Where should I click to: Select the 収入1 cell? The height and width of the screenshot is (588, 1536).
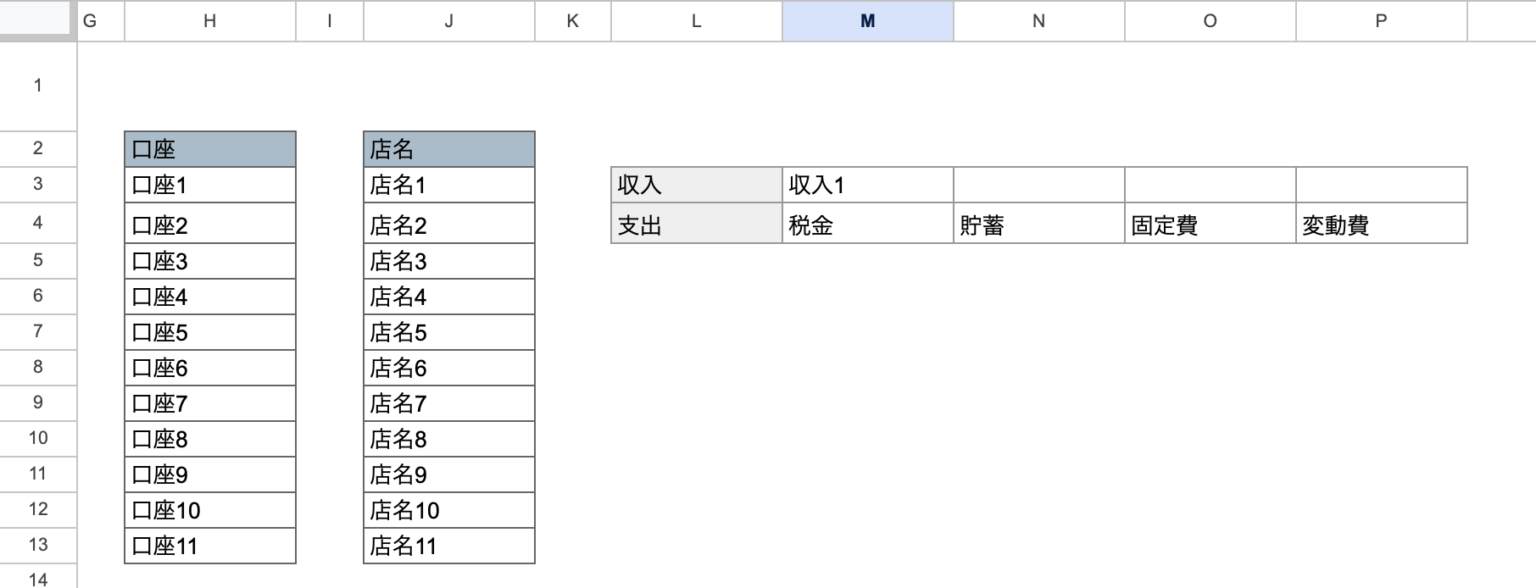867,185
